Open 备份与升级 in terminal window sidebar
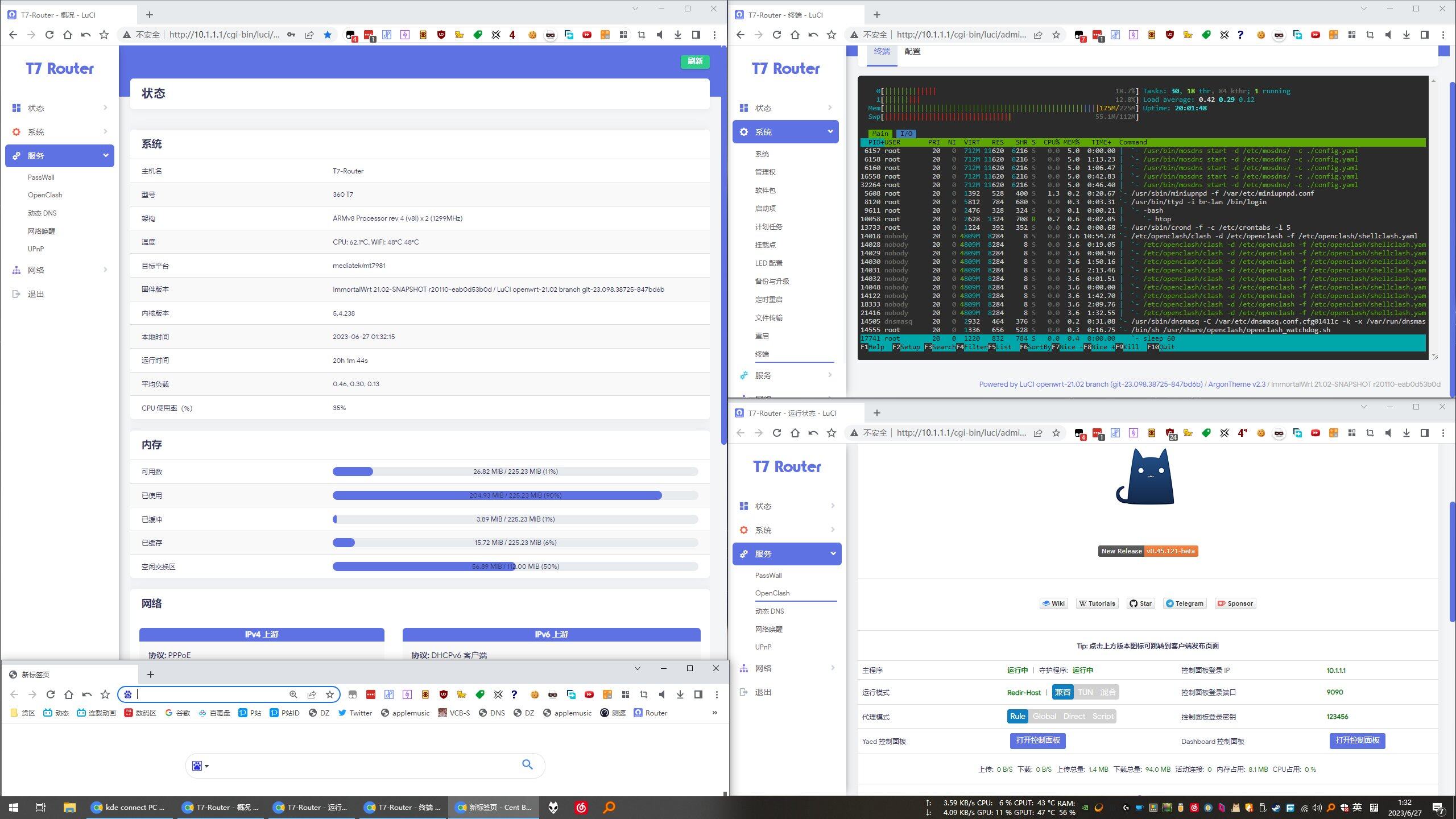Image resolution: width=1456 pixels, height=819 pixels. [772, 282]
